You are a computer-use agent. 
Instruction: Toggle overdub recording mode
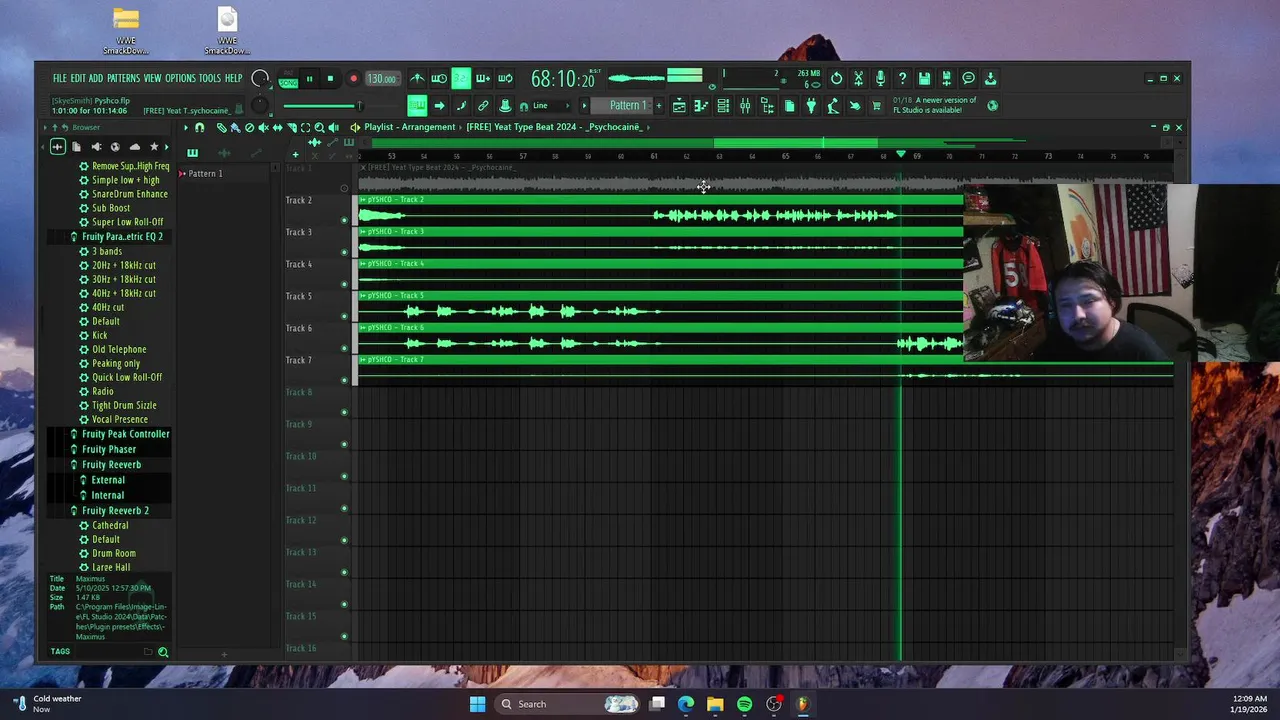(x=483, y=78)
